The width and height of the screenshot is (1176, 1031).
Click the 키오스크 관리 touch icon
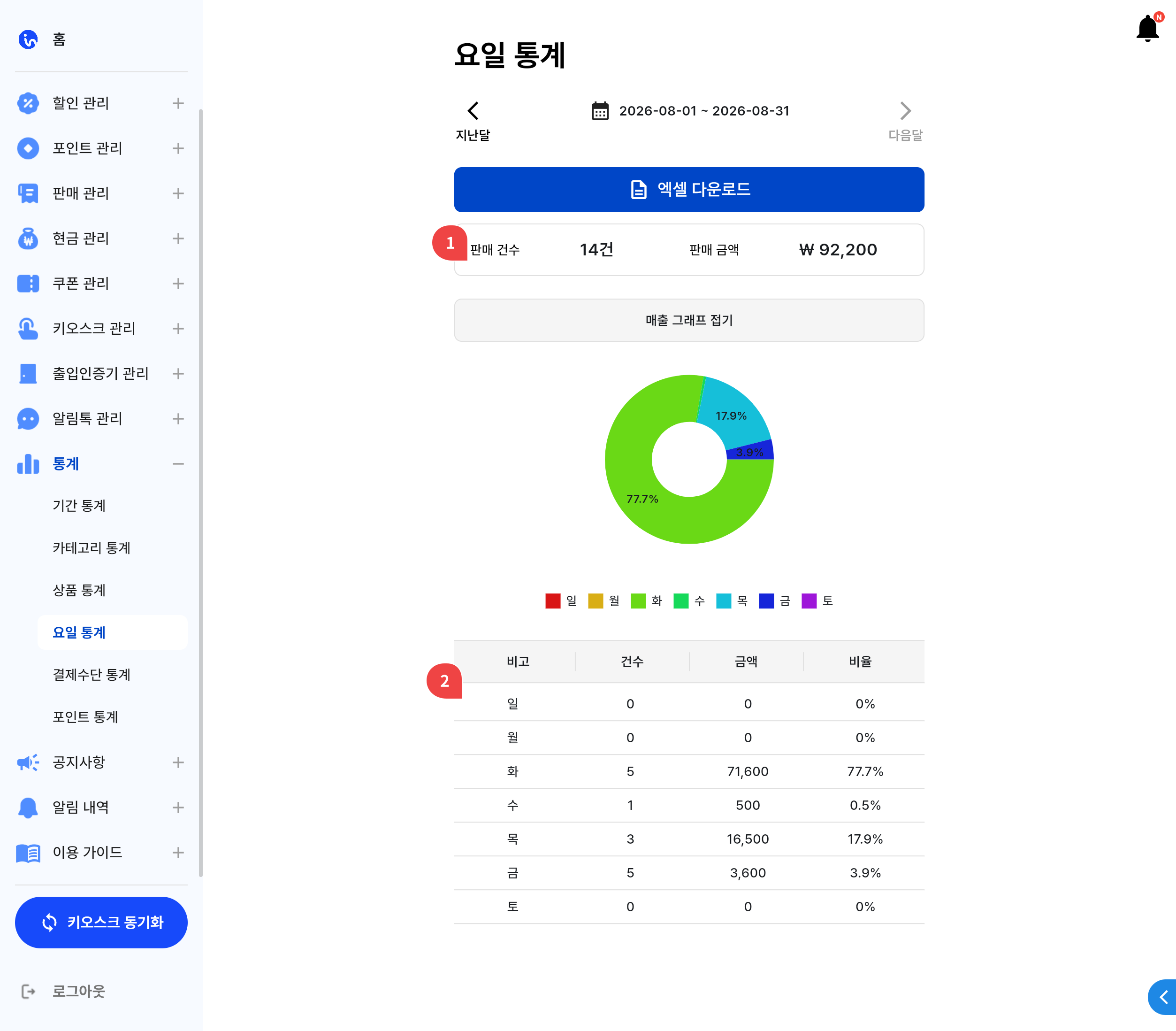click(28, 329)
